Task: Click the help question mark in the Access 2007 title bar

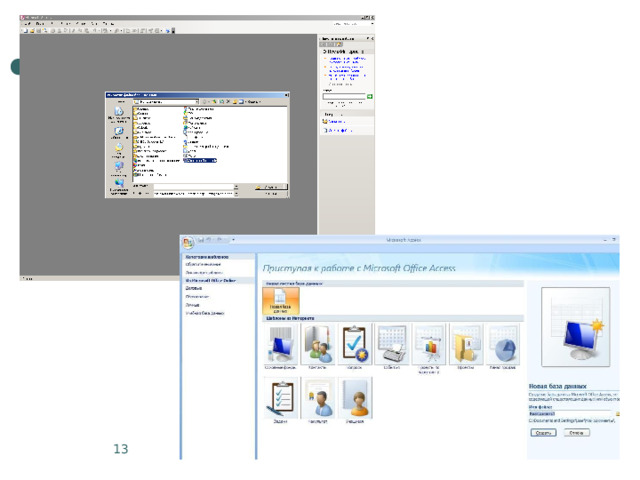Action: [614, 240]
